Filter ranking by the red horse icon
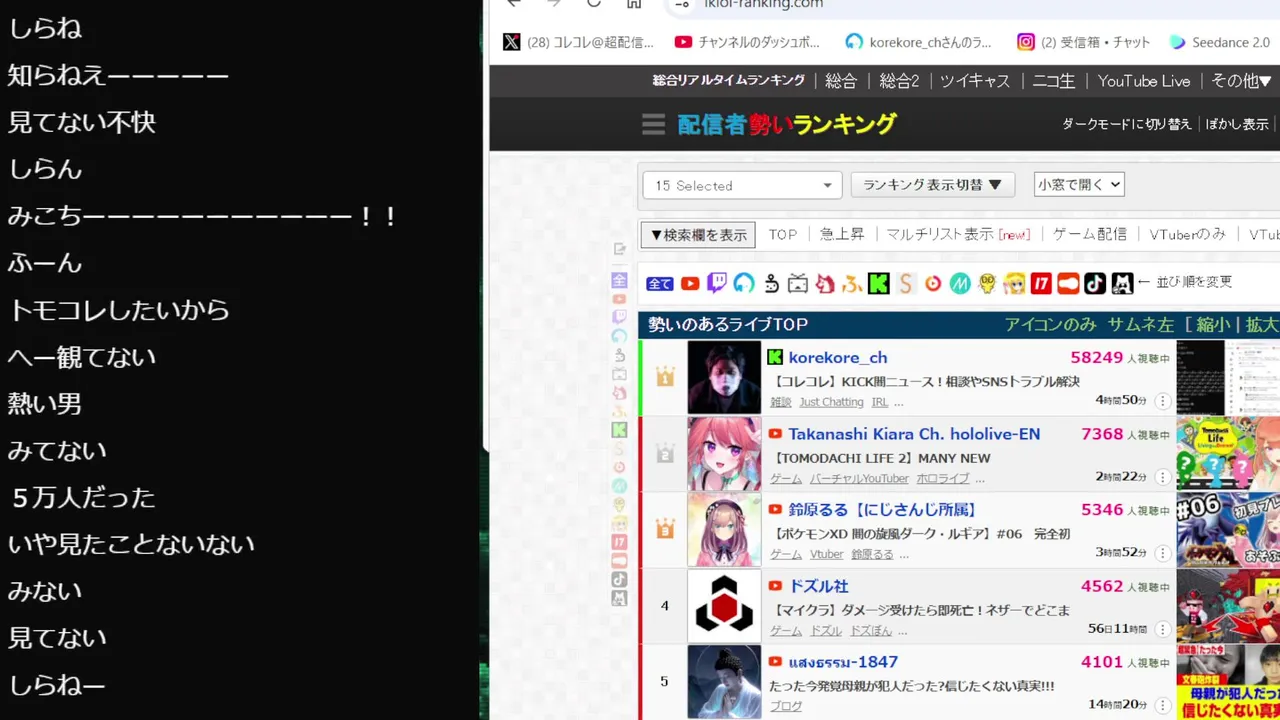1280x720 pixels. [825, 284]
